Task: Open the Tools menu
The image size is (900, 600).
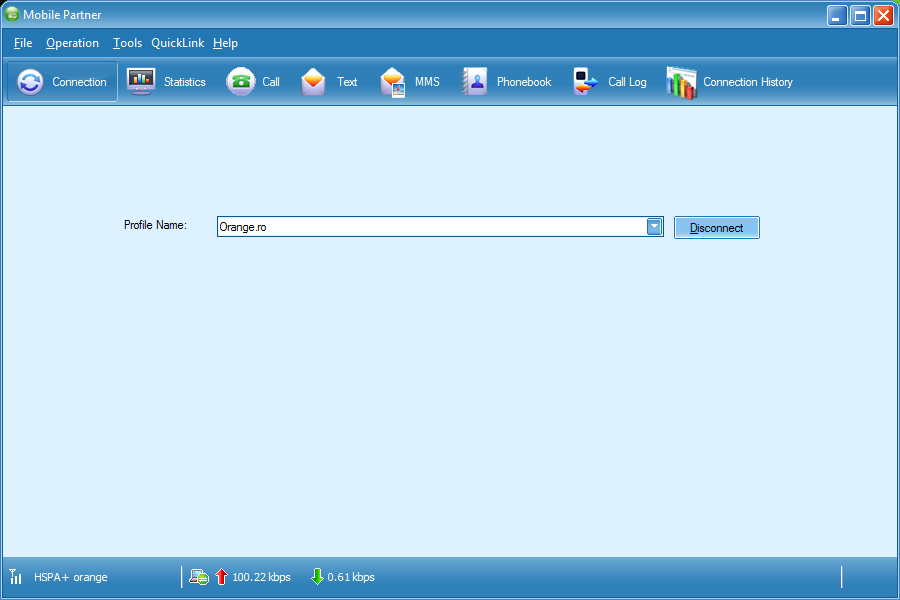Action: (127, 43)
